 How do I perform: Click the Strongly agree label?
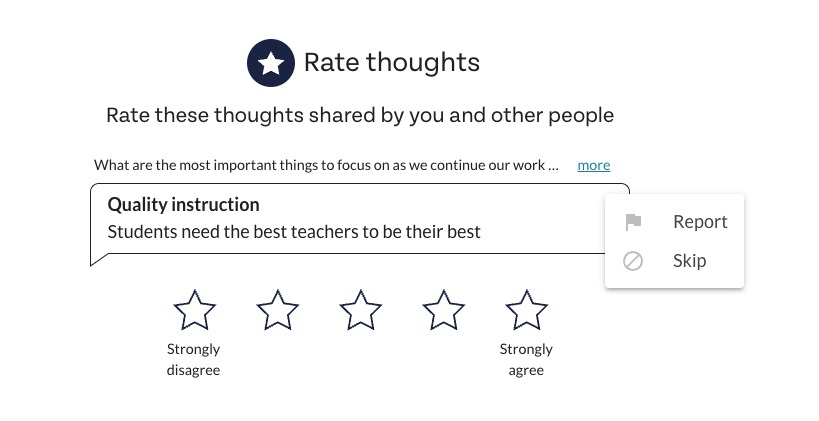coord(526,359)
